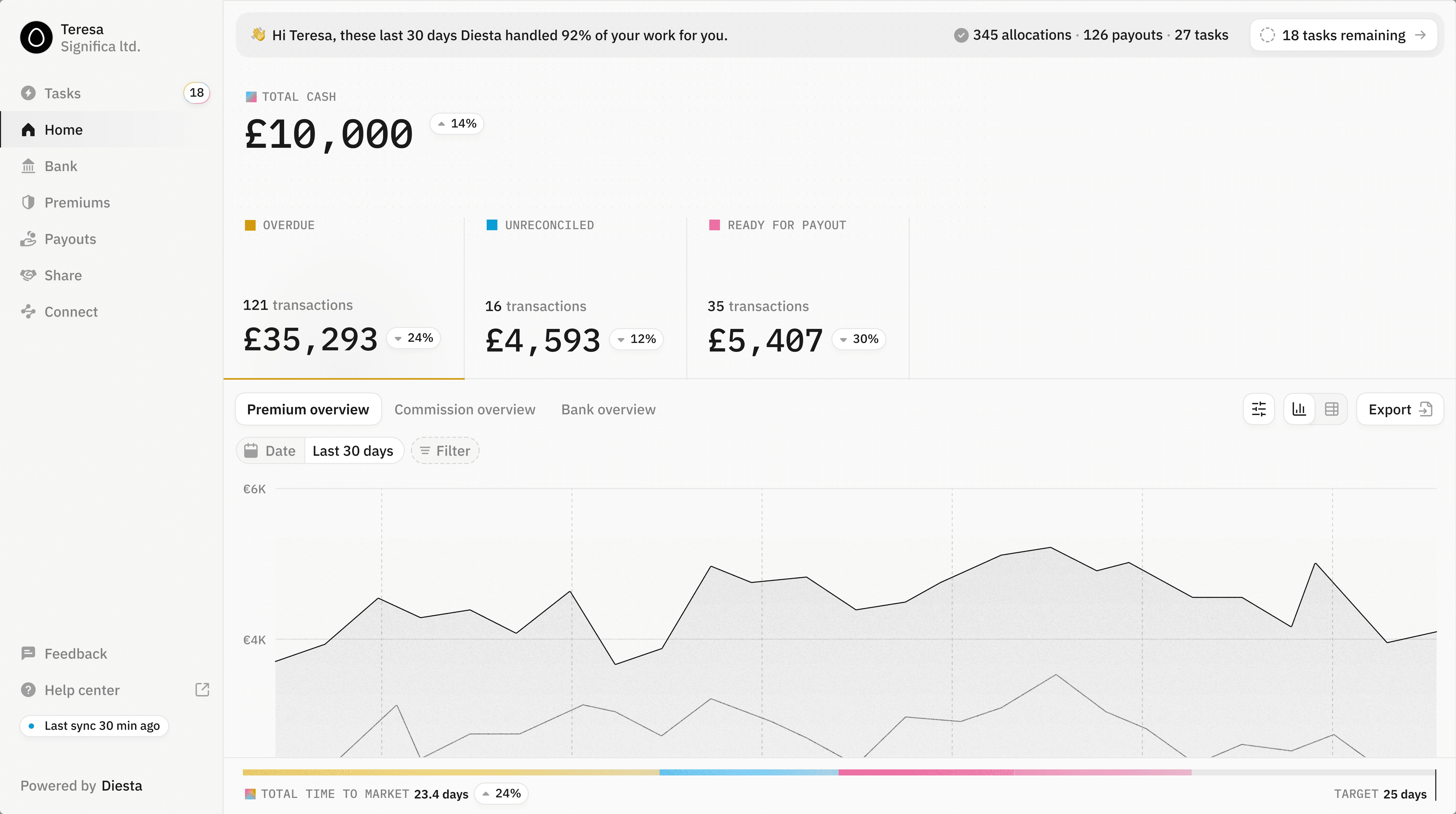The width and height of the screenshot is (1456, 814).
Task: Click the pink Ready for Payout swatch
Action: click(714, 225)
